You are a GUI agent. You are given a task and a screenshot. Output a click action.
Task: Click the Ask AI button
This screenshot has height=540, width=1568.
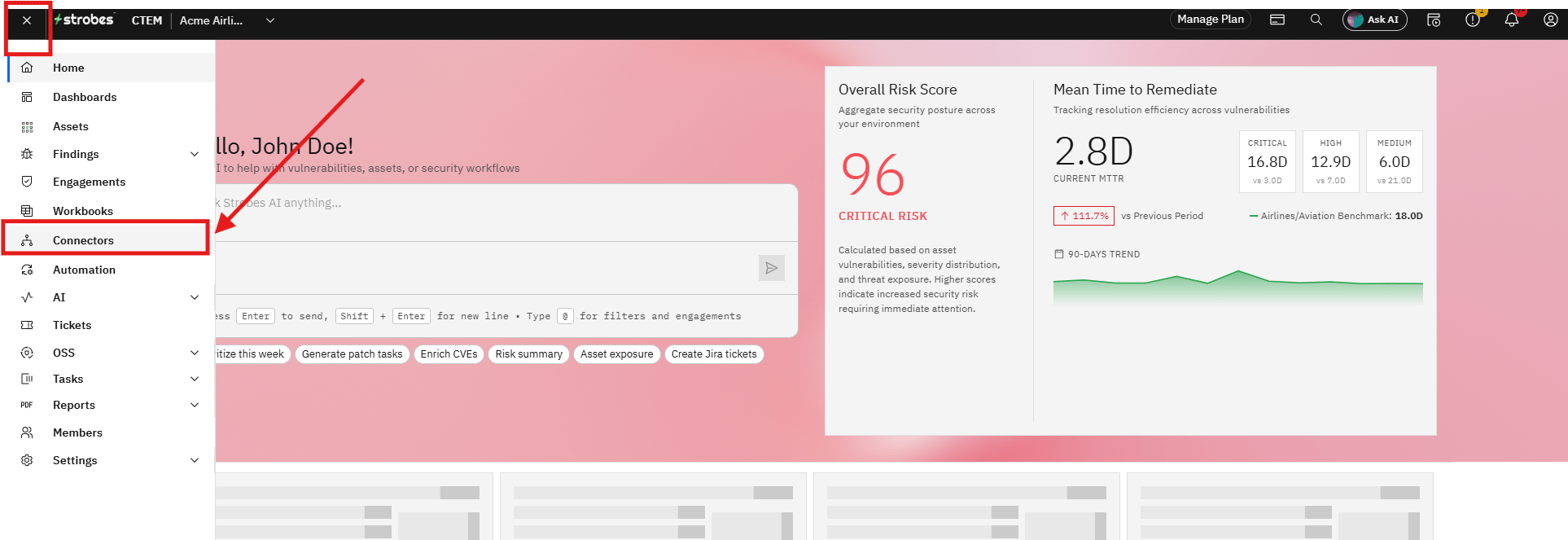click(x=1374, y=20)
